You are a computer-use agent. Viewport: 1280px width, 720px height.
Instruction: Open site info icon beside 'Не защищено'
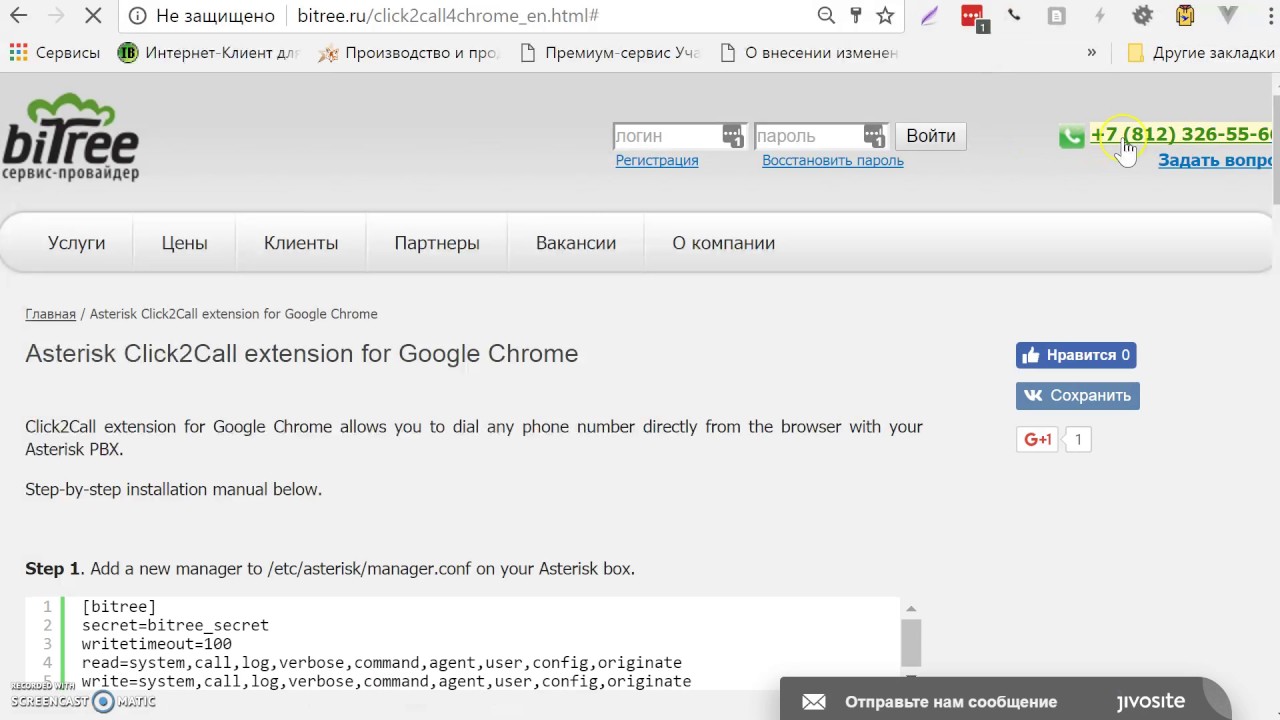tap(138, 16)
